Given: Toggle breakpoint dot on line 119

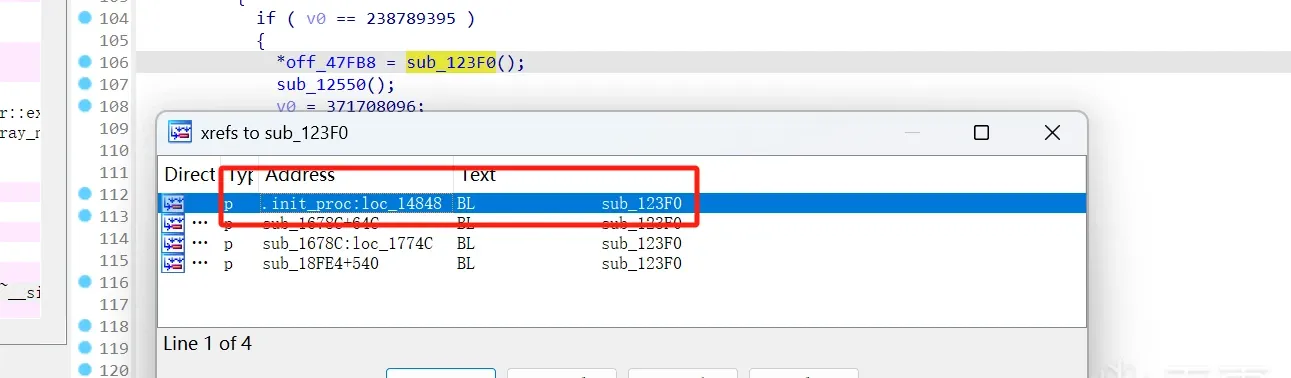Looking at the screenshot, I should 84,348.
